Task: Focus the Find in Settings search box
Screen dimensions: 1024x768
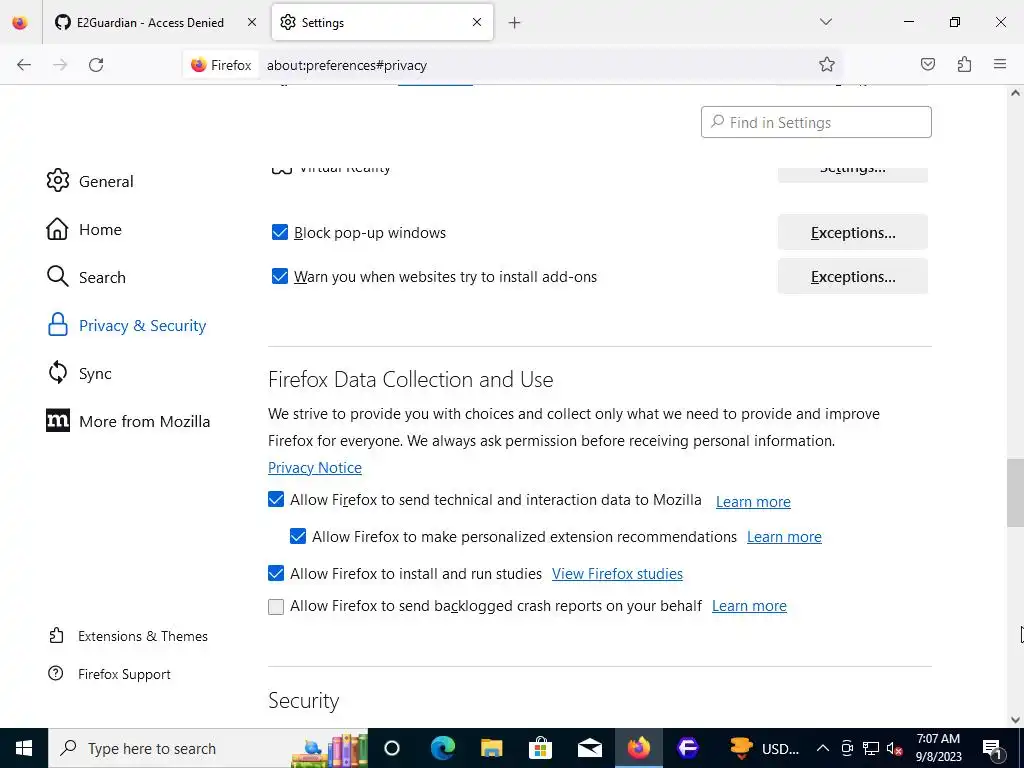Action: click(816, 122)
